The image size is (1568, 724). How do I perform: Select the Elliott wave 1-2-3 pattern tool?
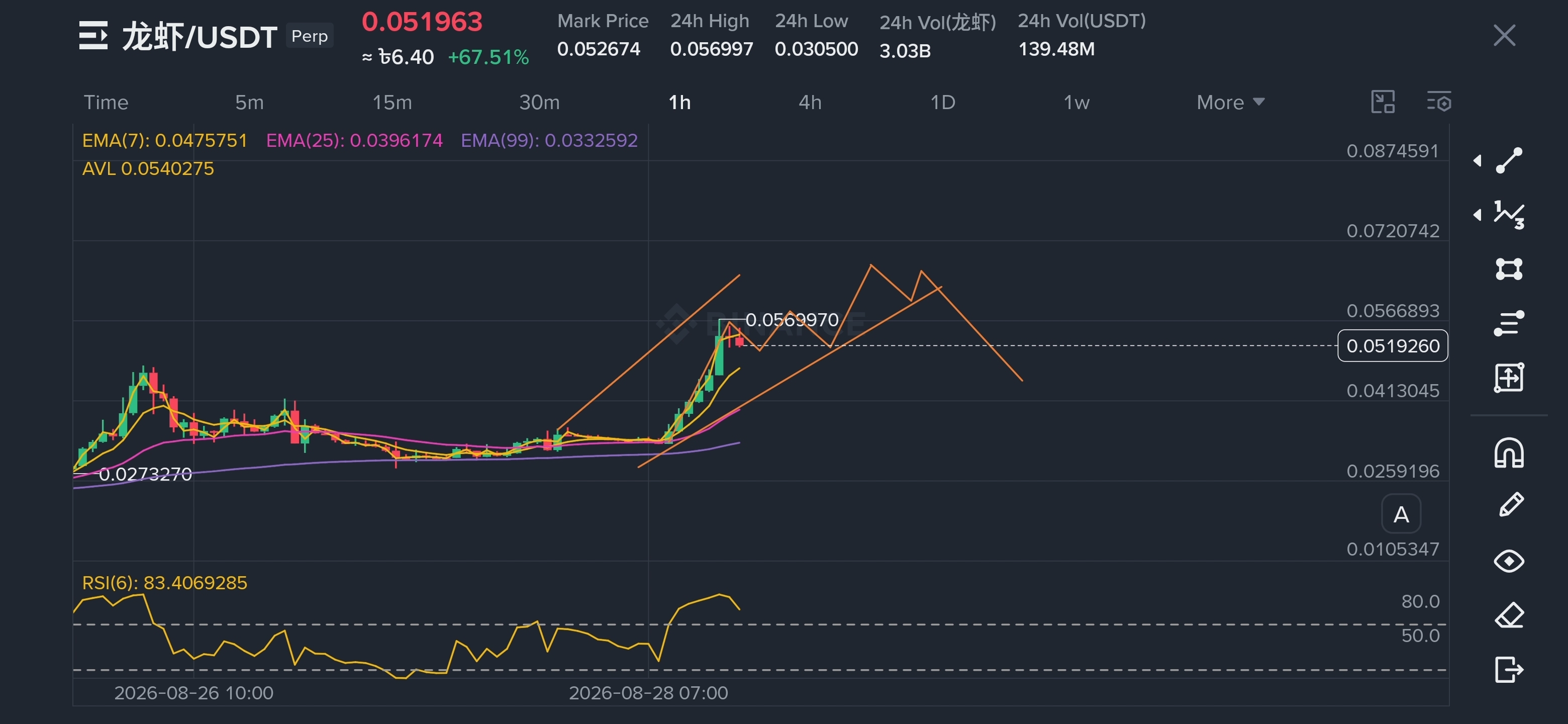coord(1509,214)
